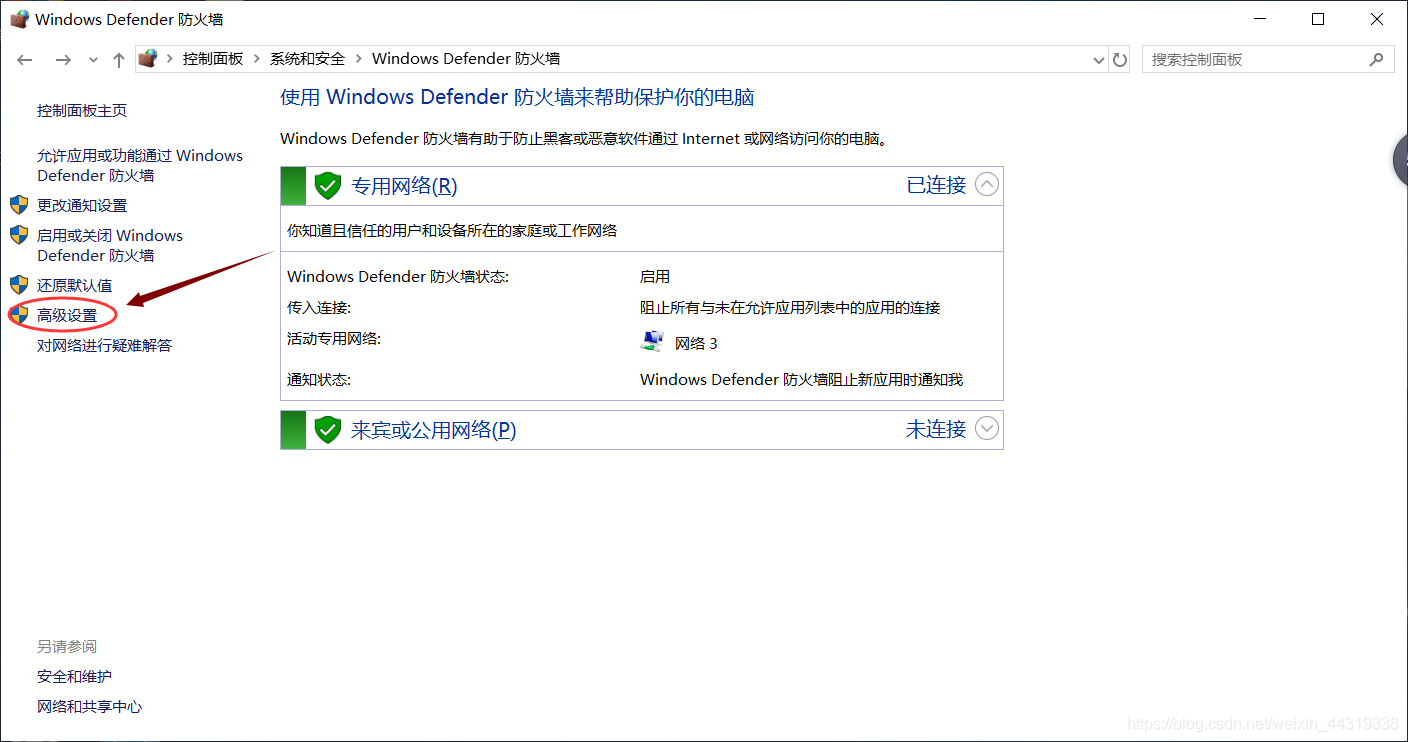The height and width of the screenshot is (742, 1408).
Task: Expand the 来宾或公用网络 section chevron
Action: [x=987, y=429]
